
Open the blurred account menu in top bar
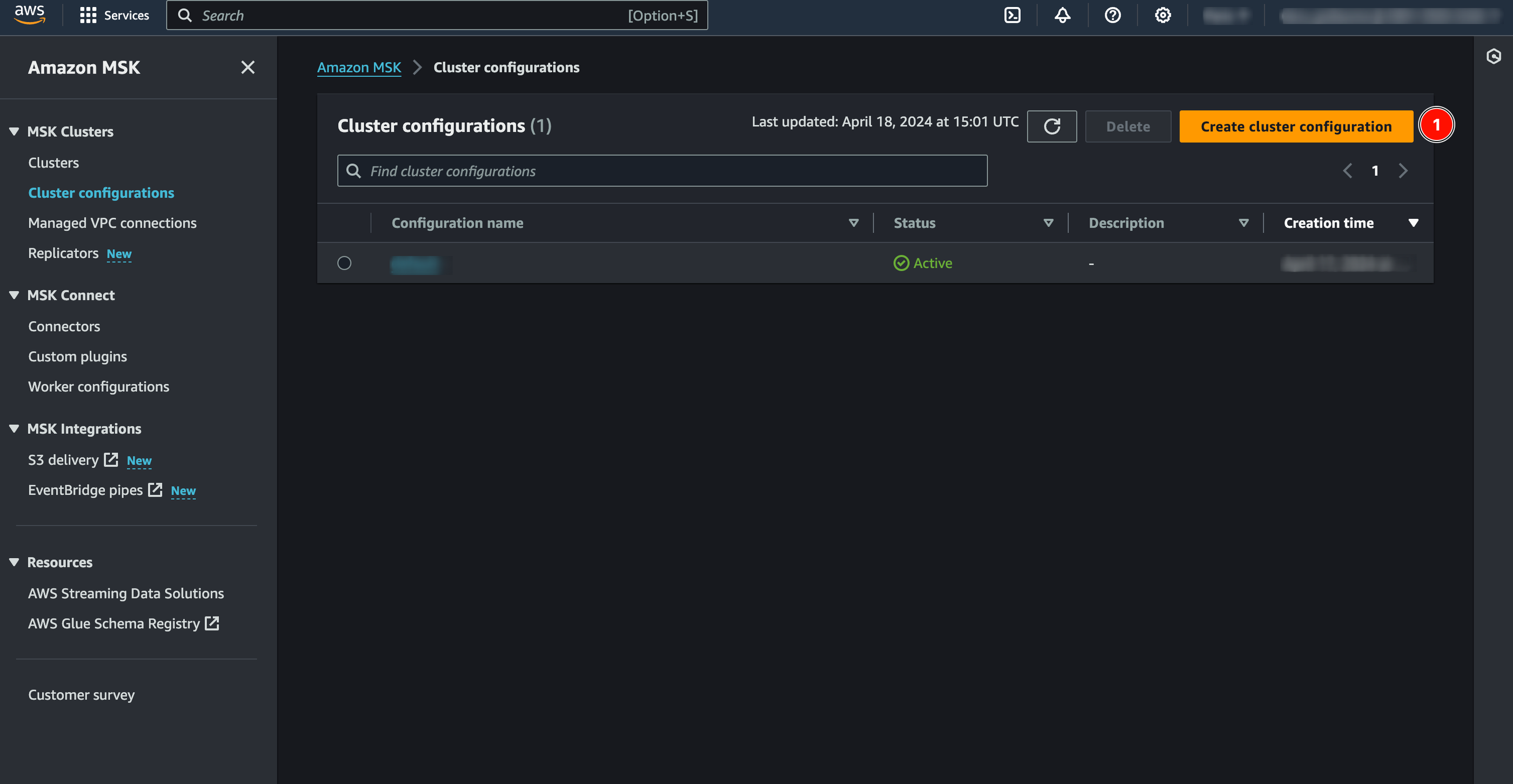click(1389, 15)
